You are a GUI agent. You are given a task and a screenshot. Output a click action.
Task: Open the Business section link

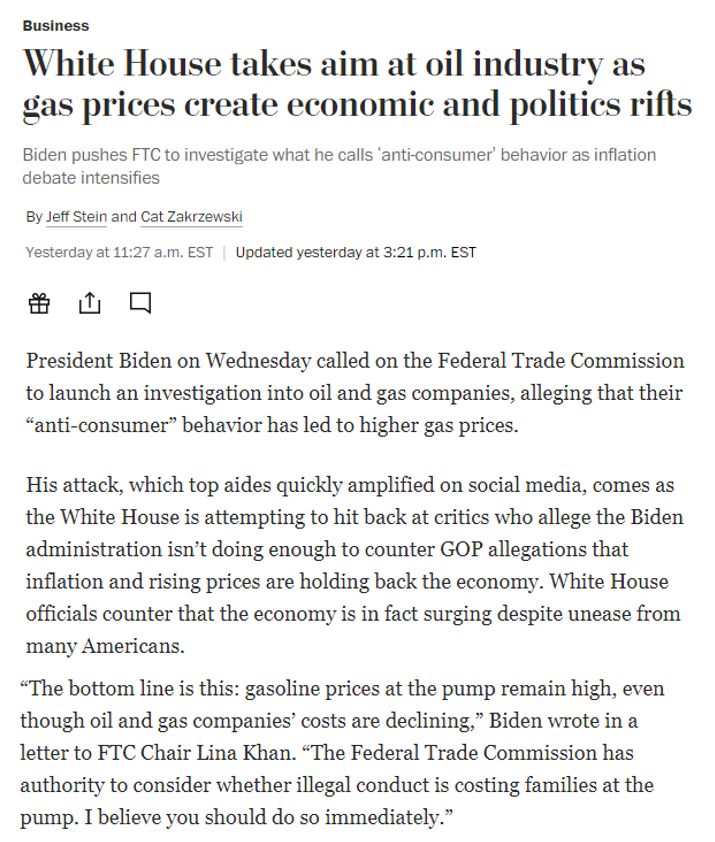pos(56,26)
